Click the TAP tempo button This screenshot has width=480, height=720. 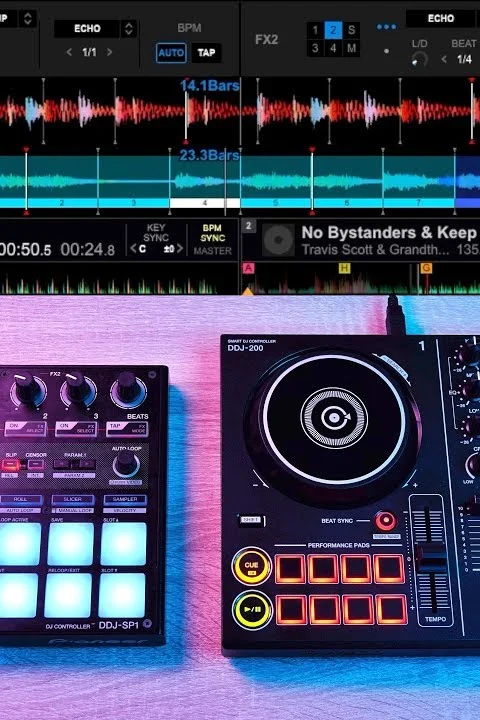pos(206,53)
